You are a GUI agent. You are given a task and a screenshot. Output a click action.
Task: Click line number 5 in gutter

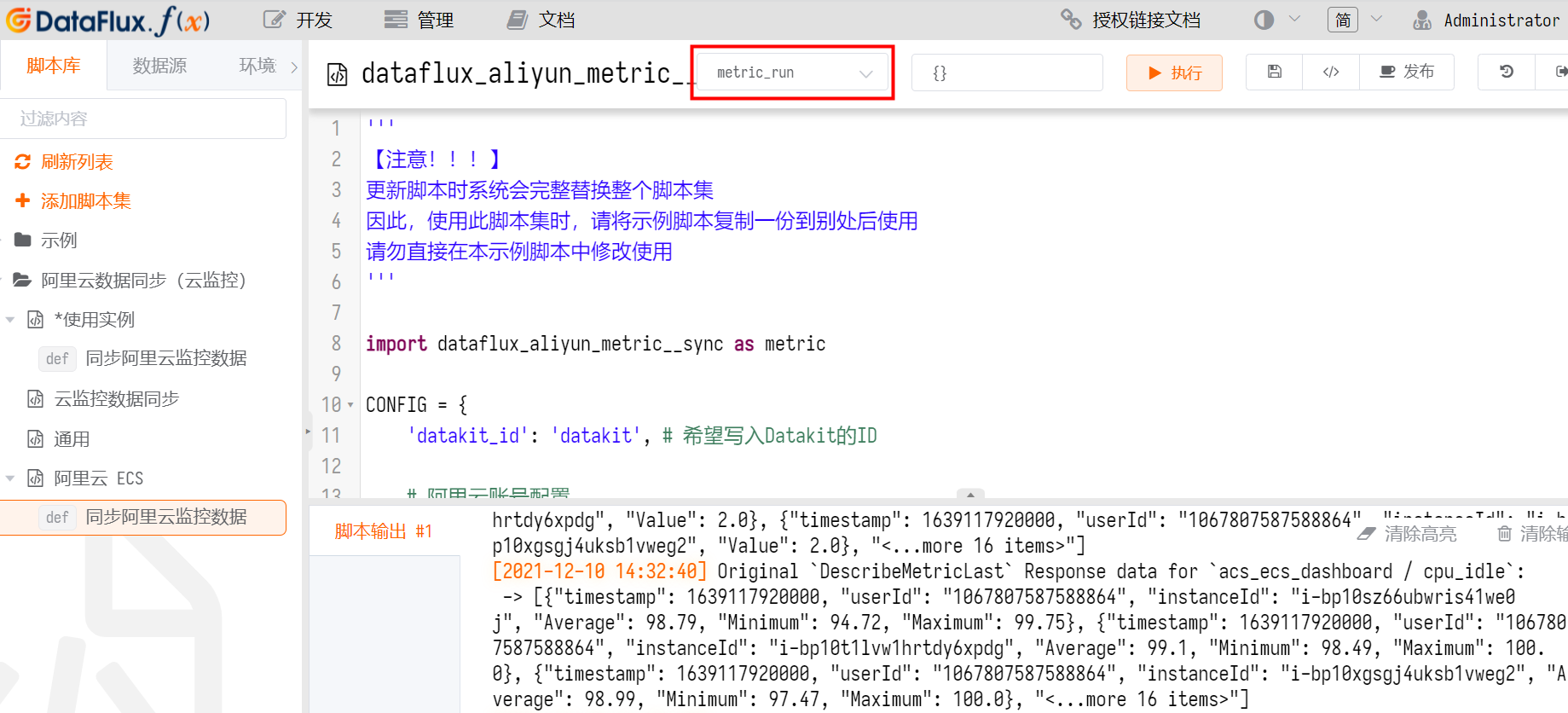[x=336, y=252]
